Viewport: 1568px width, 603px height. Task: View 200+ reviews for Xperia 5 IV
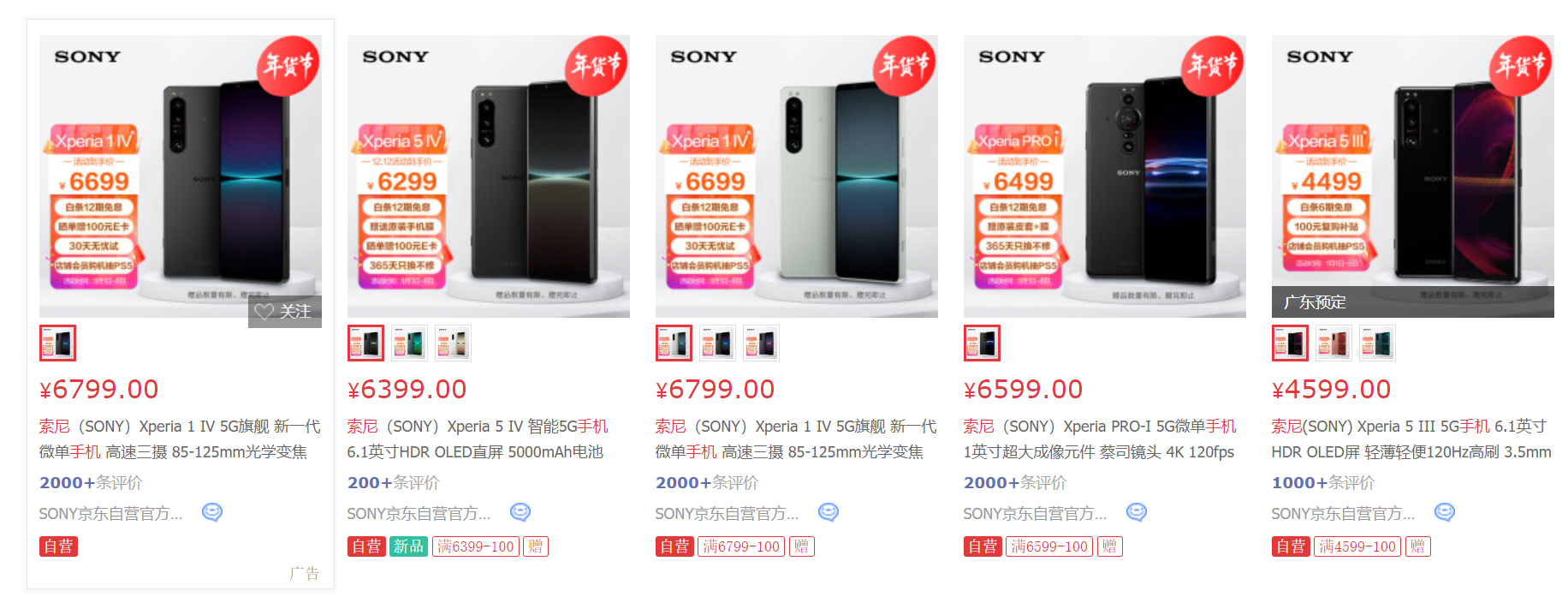click(x=394, y=482)
